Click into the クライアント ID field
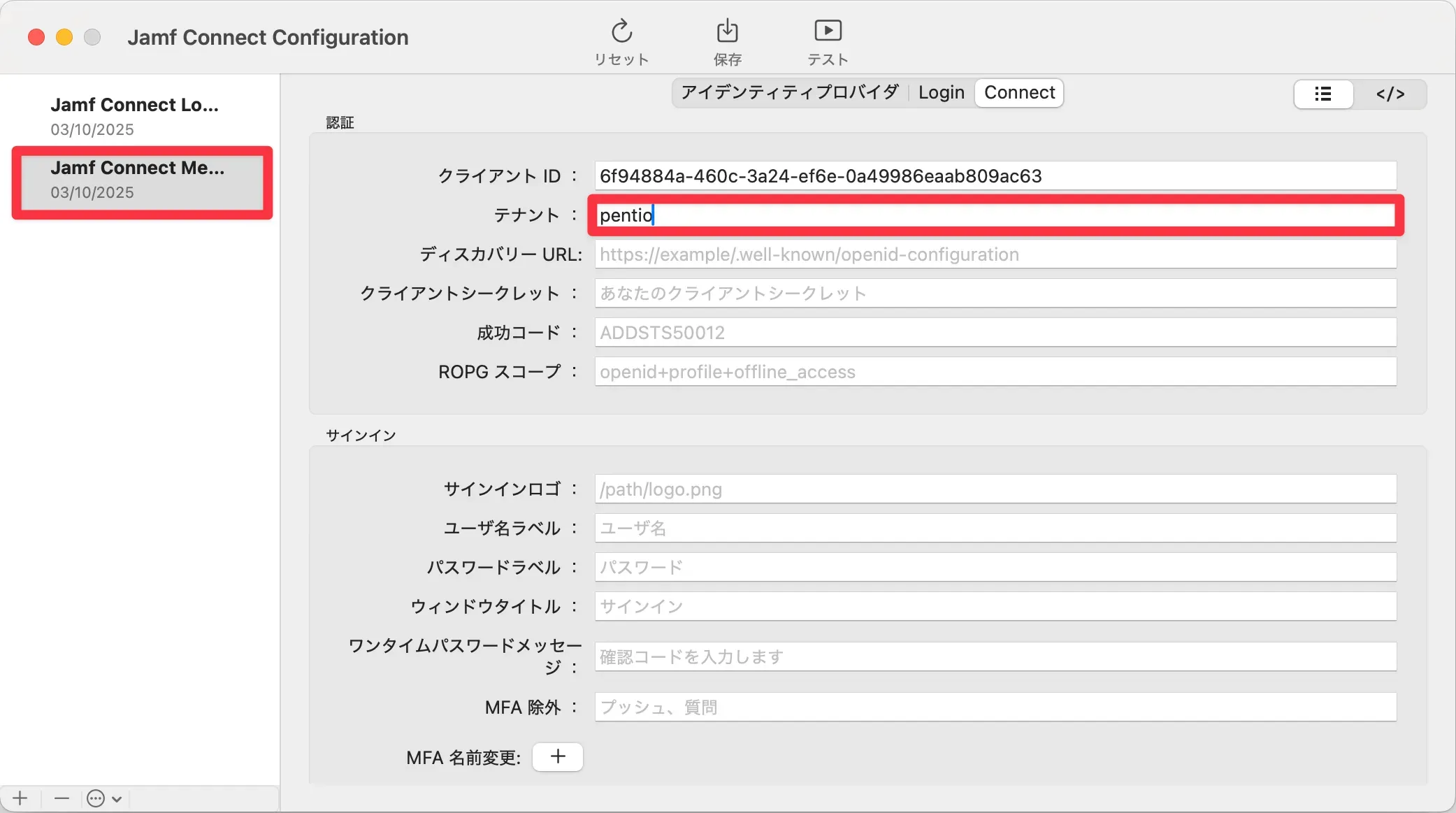The width and height of the screenshot is (1456, 813). [995, 175]
